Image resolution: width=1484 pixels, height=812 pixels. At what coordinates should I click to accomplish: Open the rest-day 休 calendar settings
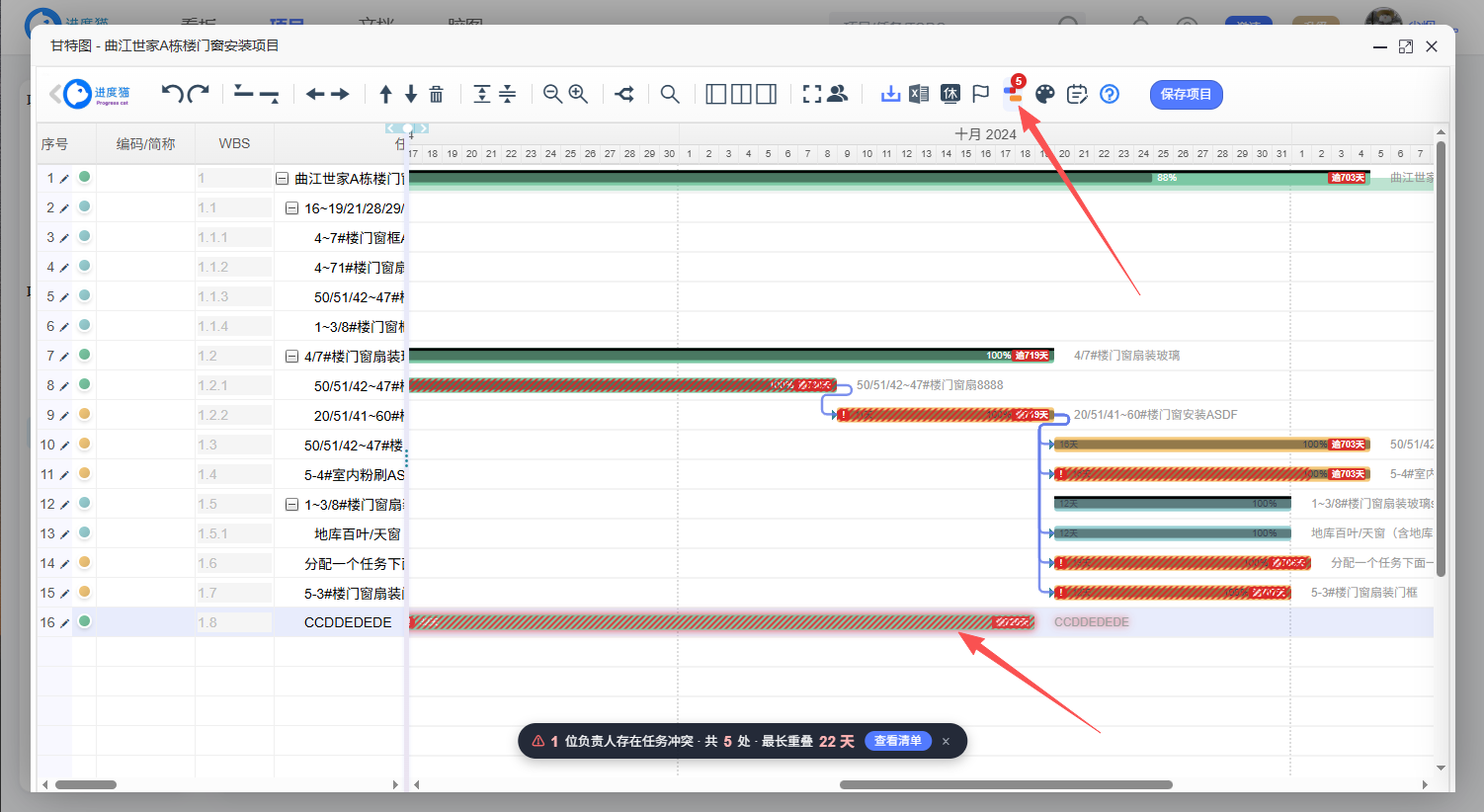pyautogui.click(x=950, y=94)
